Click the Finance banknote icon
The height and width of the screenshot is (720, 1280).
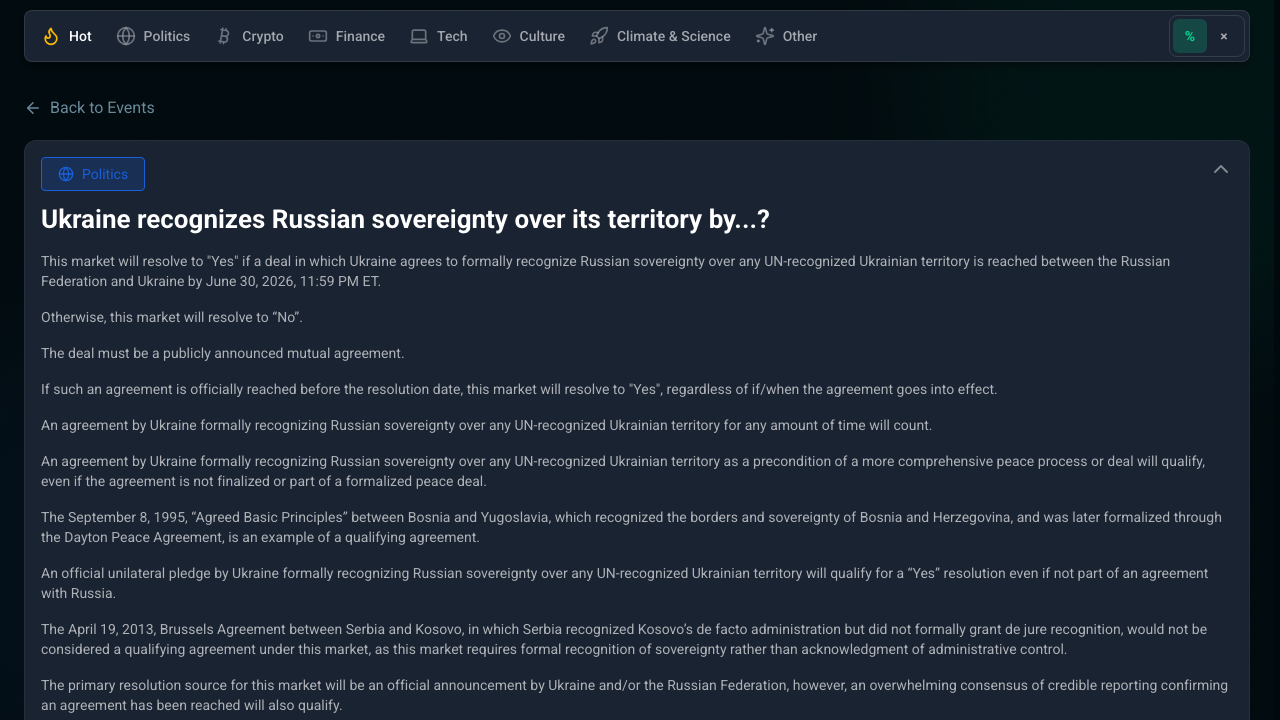coord(318,36)
